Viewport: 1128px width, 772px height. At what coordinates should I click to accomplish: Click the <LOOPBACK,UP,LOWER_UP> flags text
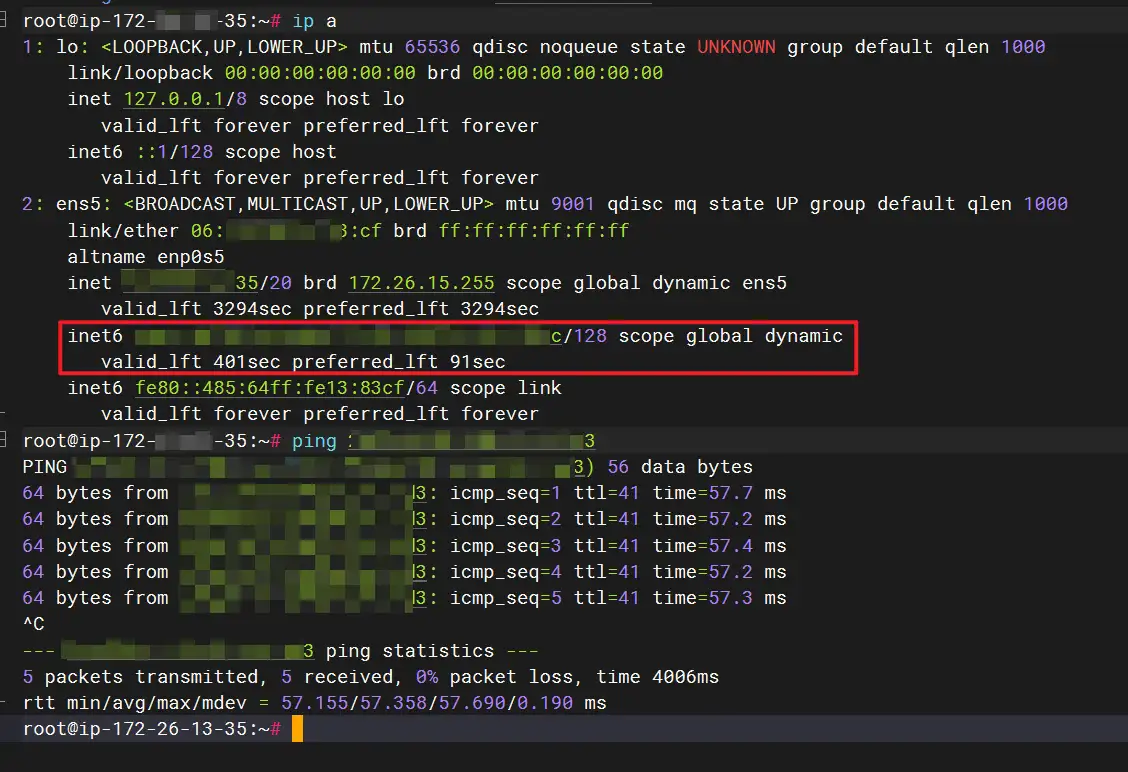click(224, 47)
